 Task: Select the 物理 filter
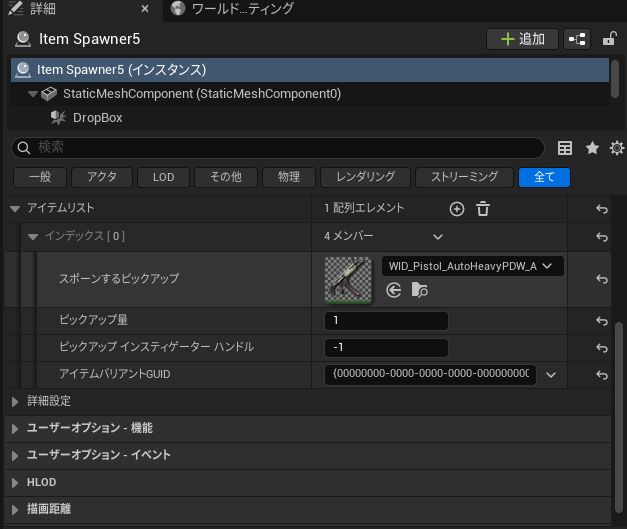289,177
